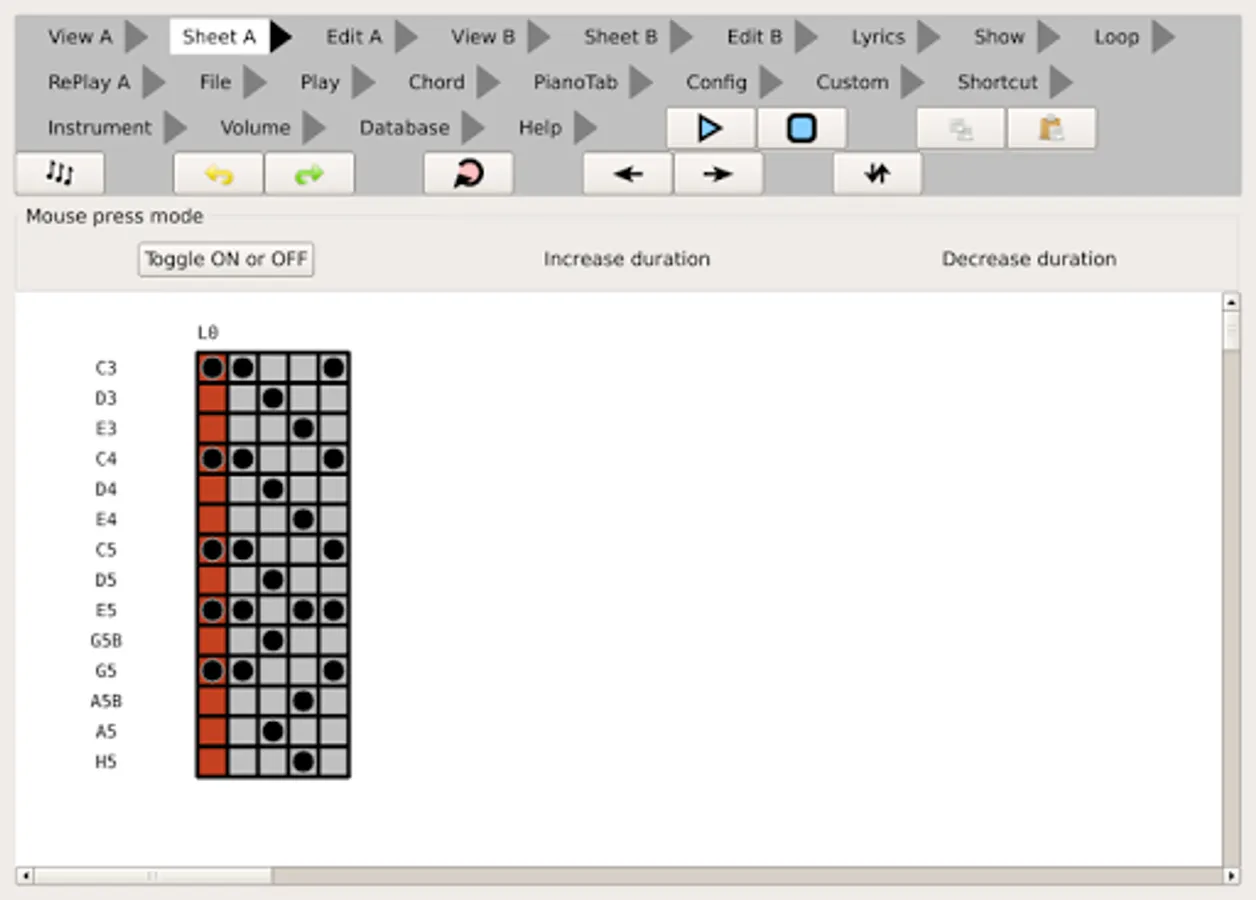Click the music notes icon button
1256x900 pixels.
click(60, 173)
